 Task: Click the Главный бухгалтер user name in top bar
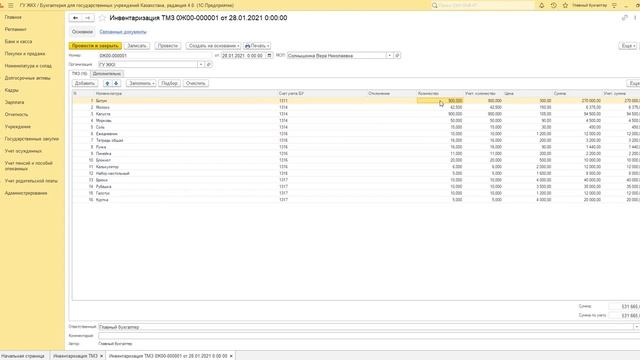[x=589, y=5]
